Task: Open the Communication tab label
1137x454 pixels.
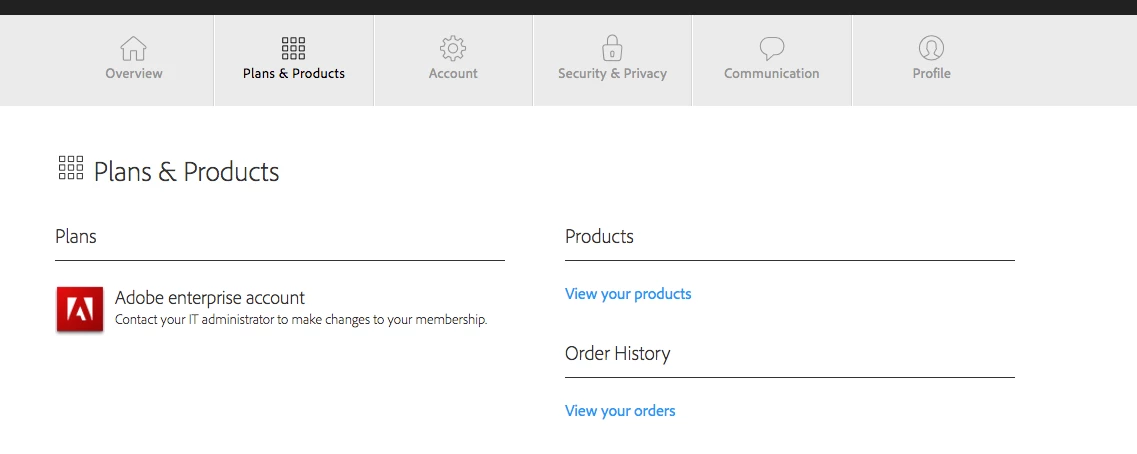Action: pos(772,73)
